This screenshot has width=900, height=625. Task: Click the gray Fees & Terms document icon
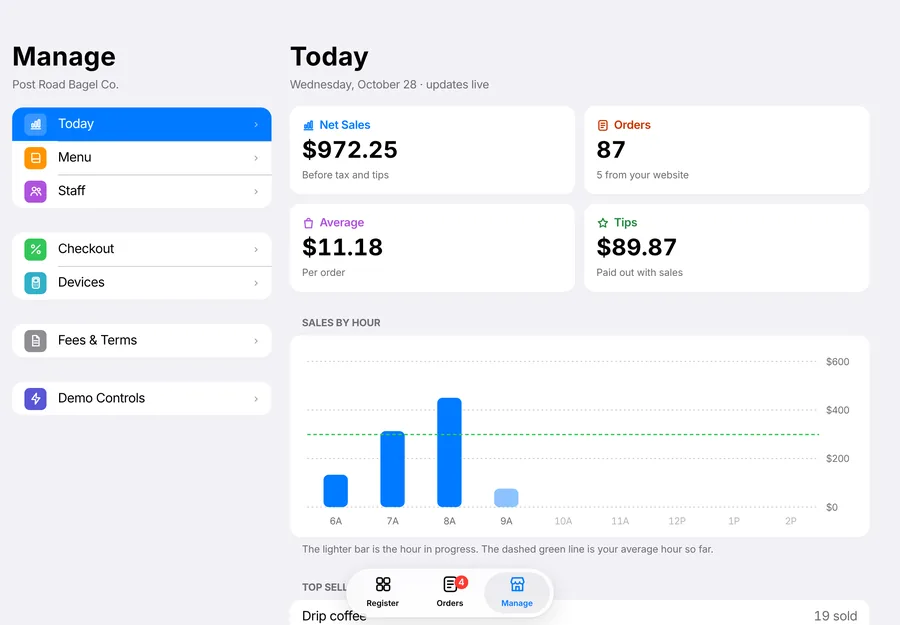point(36,341)
